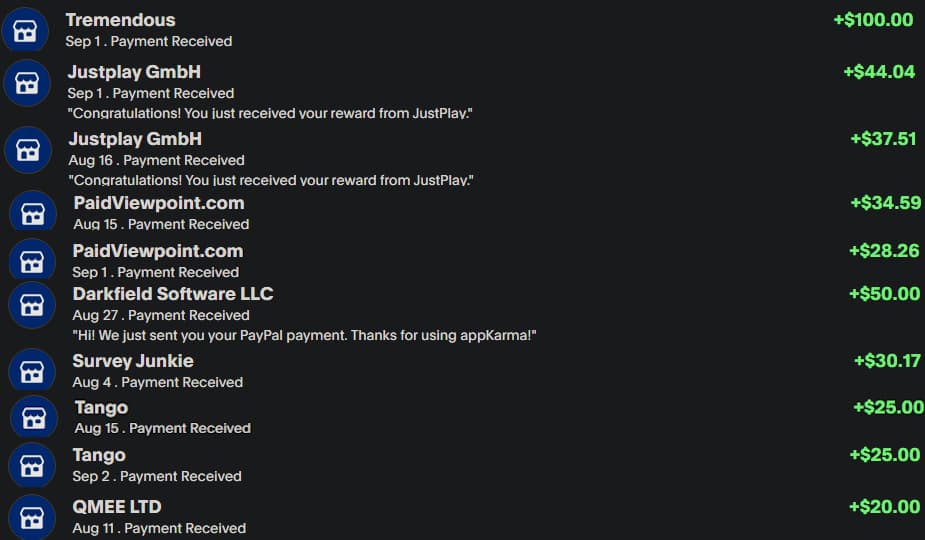This screenshot has height=540, width=925.
Task: Click store icon for Justplay GmbH Aug 16 payment
Action: (28, 150)
